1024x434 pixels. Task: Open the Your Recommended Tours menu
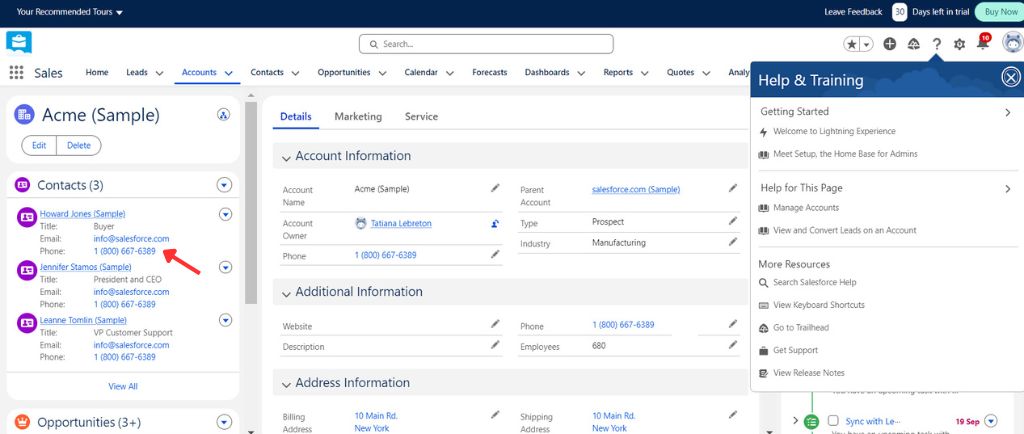click(x=69, y=12)
